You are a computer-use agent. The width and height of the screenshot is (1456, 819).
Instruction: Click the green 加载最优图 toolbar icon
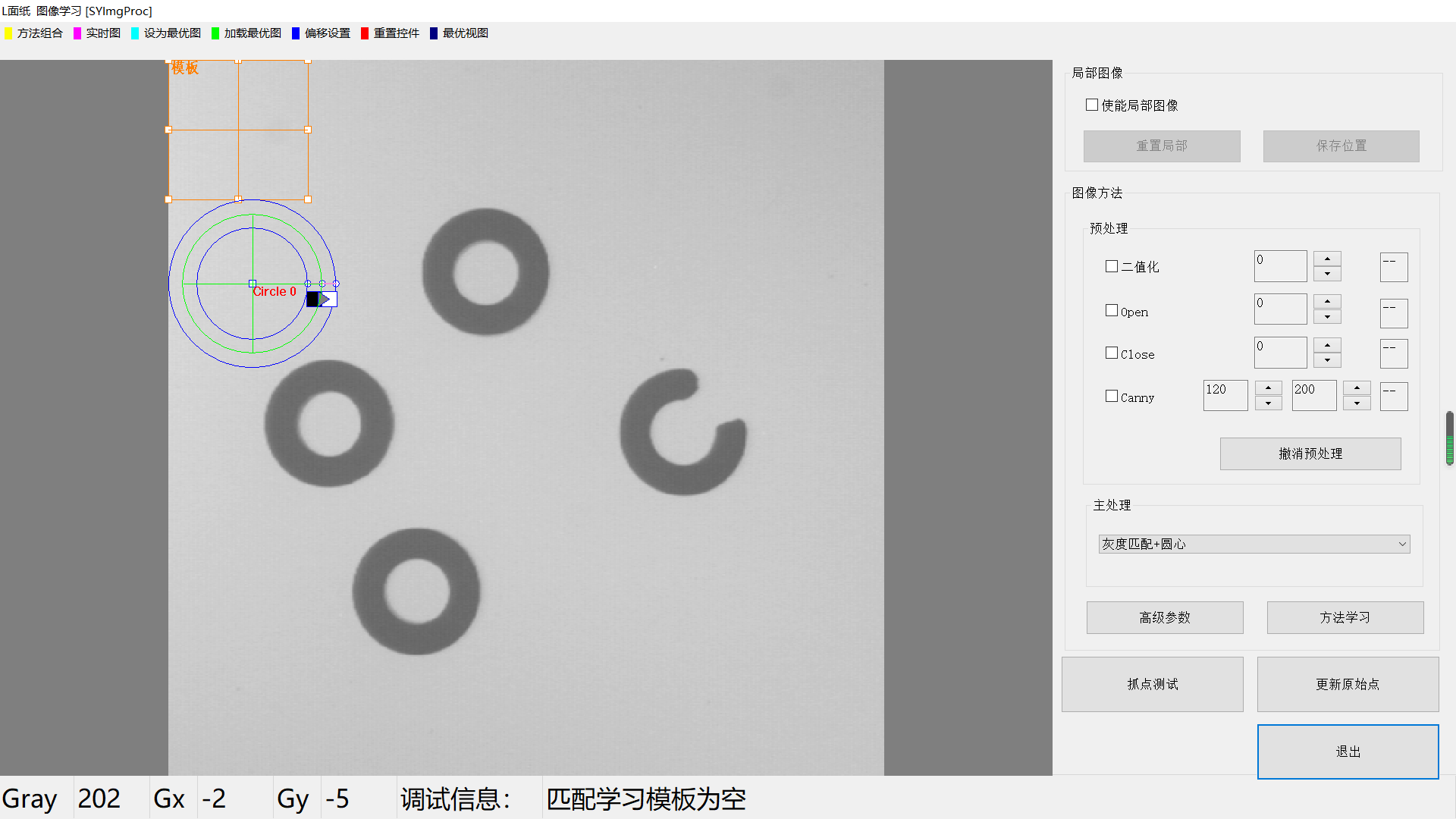point(215,33)
